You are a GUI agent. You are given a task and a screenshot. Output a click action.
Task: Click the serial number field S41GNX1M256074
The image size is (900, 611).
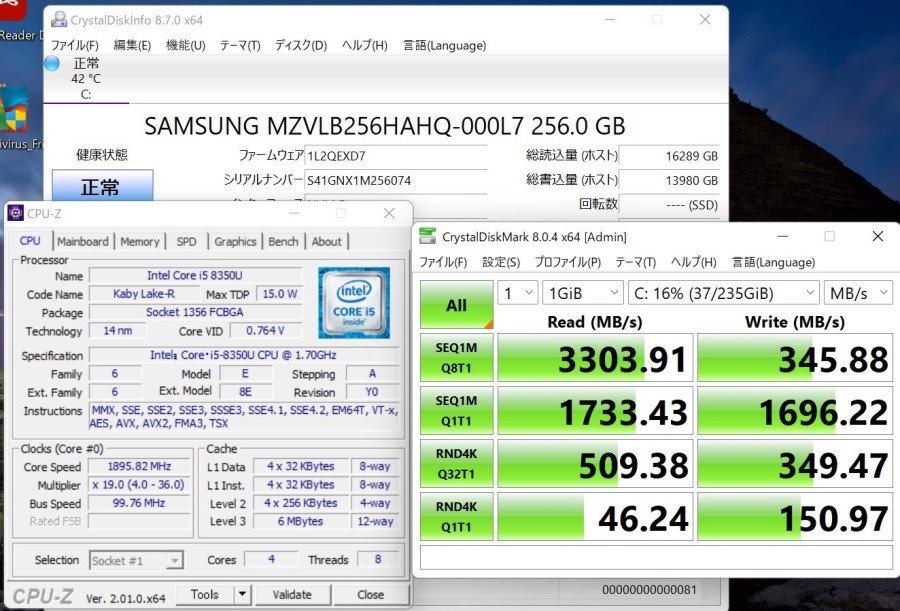coord(395,180)
